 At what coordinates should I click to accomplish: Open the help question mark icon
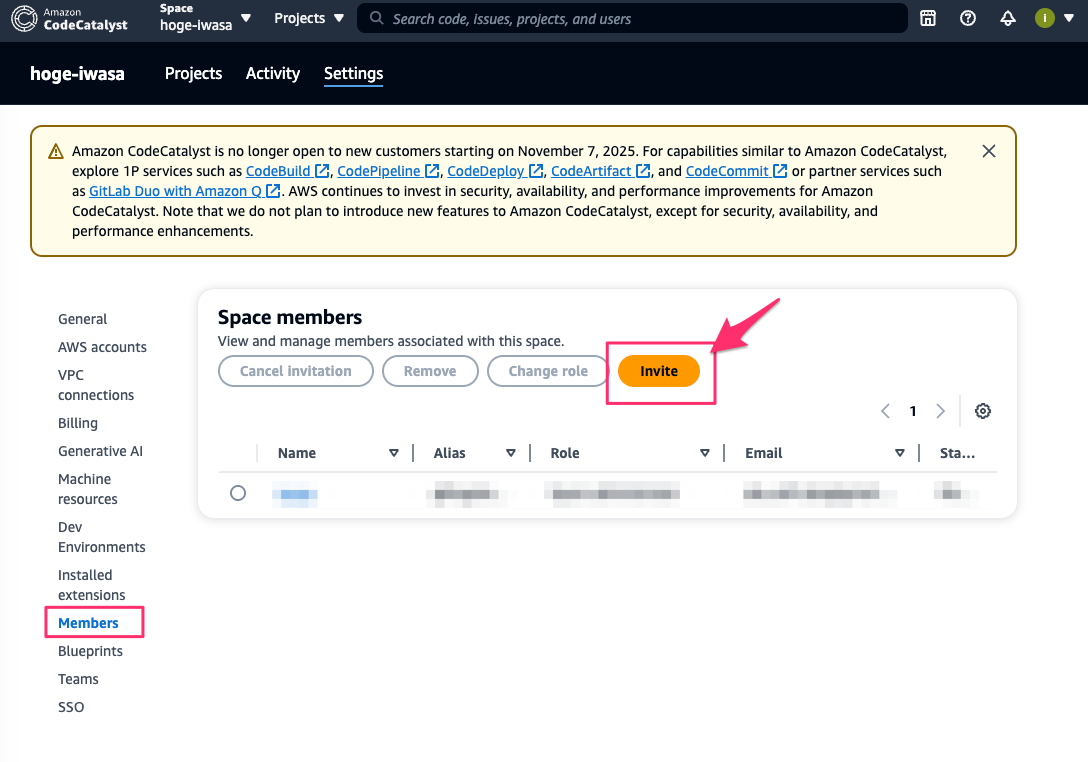click(x=968, y=18)
